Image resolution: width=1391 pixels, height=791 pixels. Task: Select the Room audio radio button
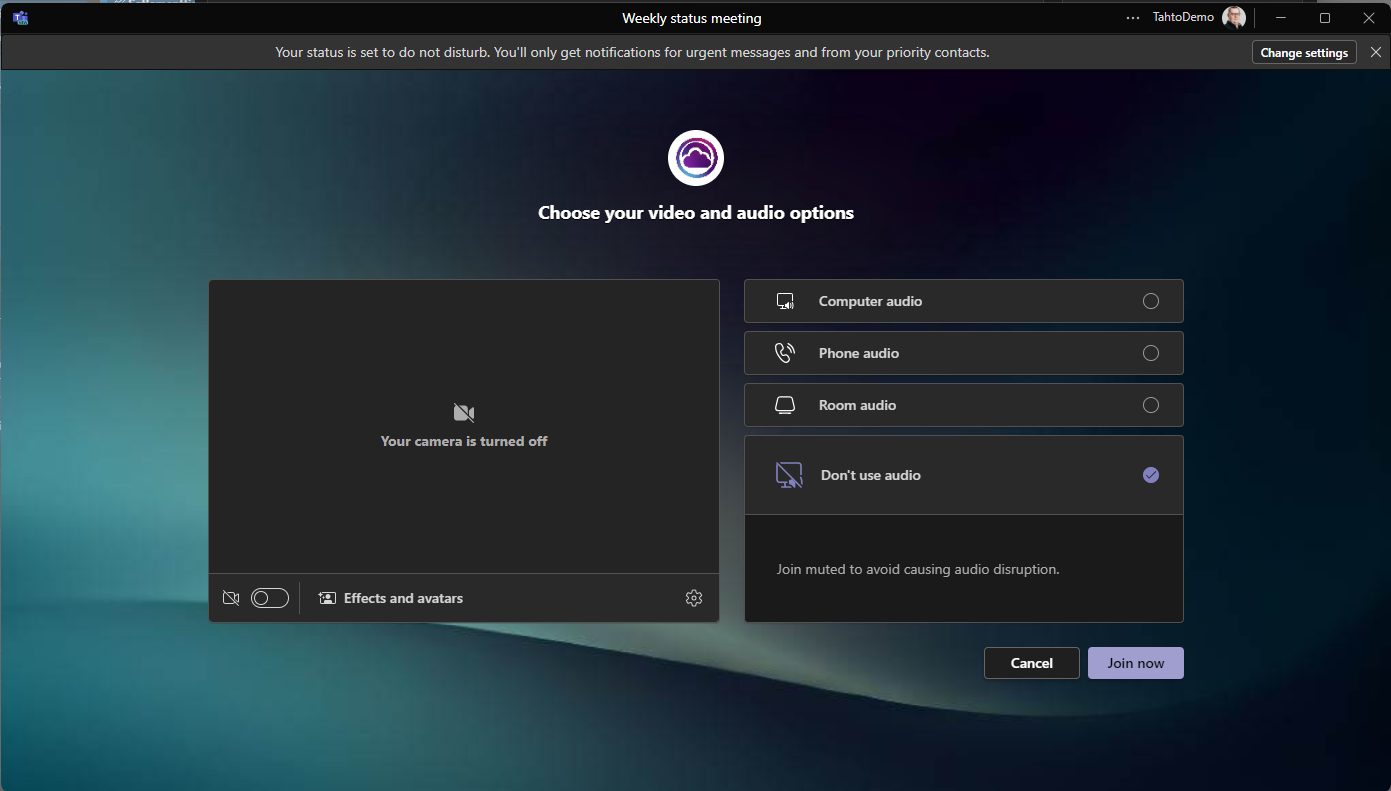1151,405
